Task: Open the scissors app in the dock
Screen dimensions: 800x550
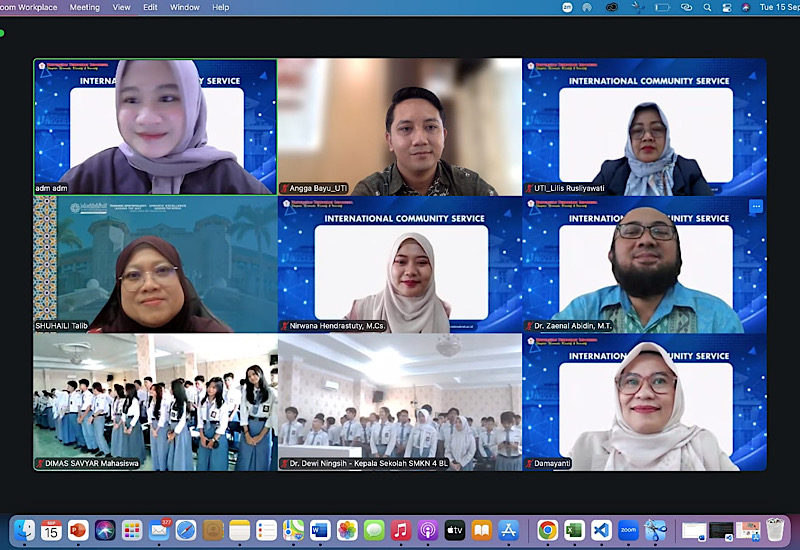Action: pyautogui.click(x=655, y=531)
